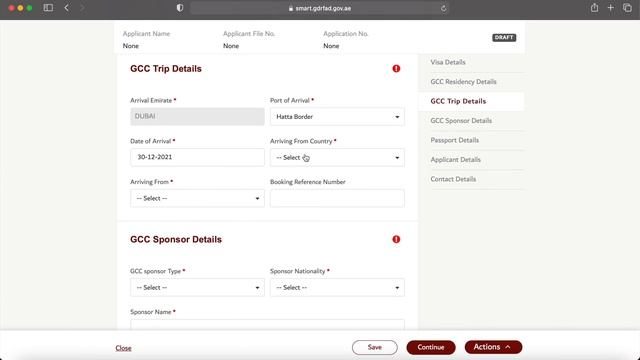
Task: Open a new tab with plus icon
Action: 611,7
